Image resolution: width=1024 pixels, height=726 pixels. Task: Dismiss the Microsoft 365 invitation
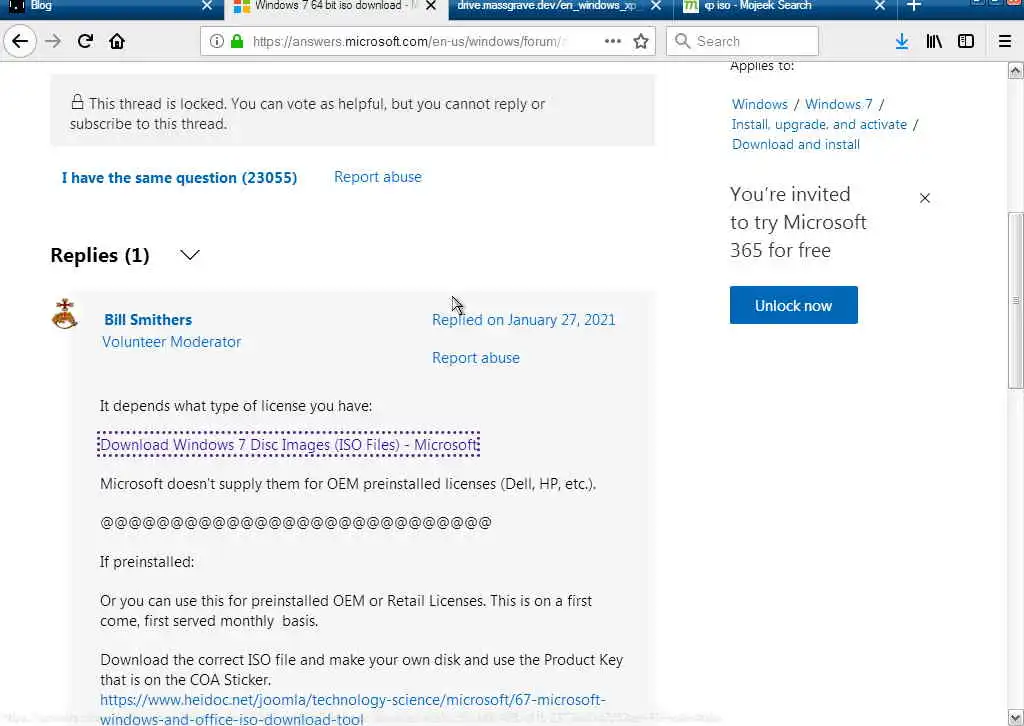point(925,198)
